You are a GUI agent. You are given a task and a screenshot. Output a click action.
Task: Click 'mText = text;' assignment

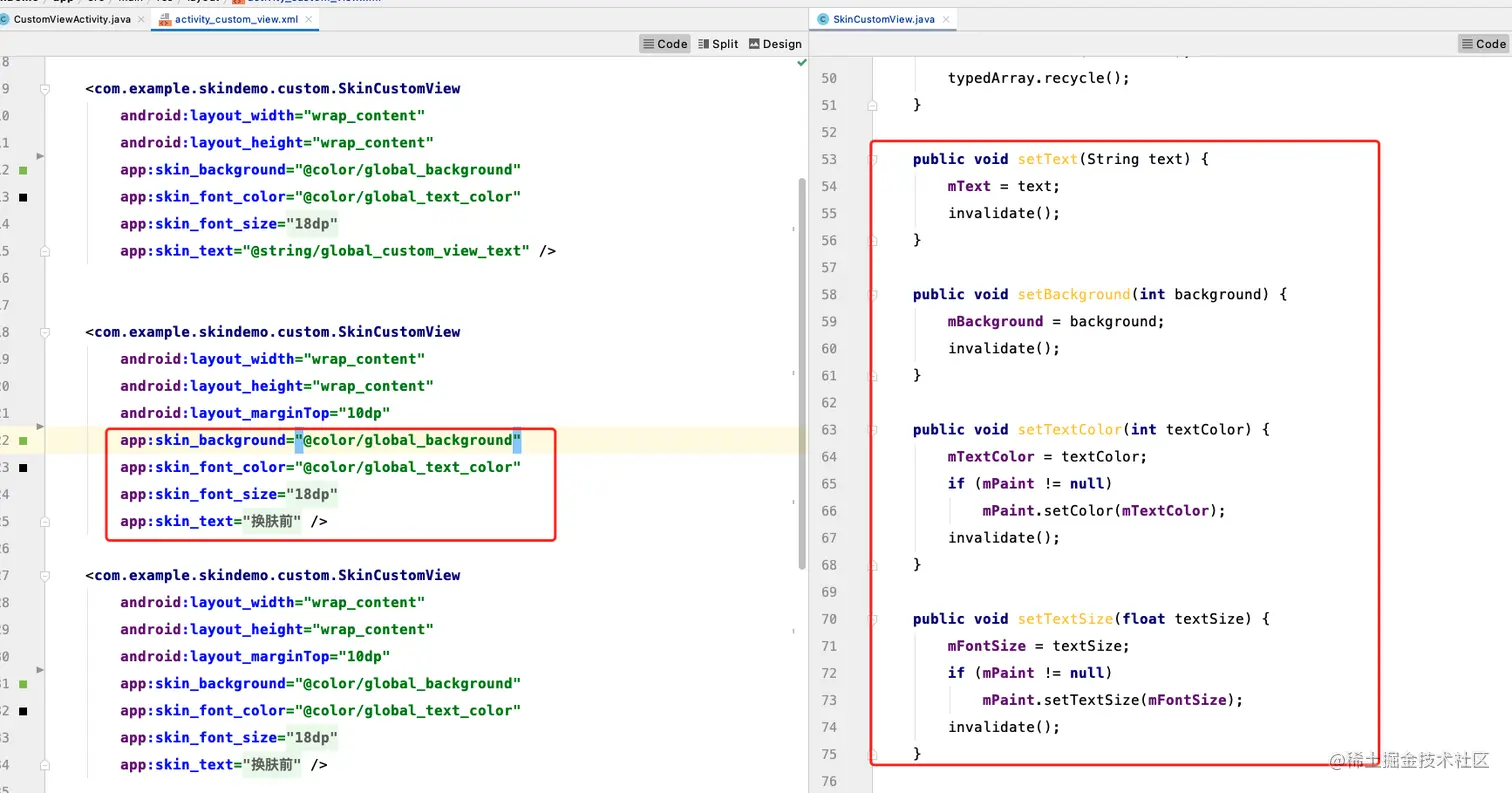pyautogui.click(x=1004, y=186)
